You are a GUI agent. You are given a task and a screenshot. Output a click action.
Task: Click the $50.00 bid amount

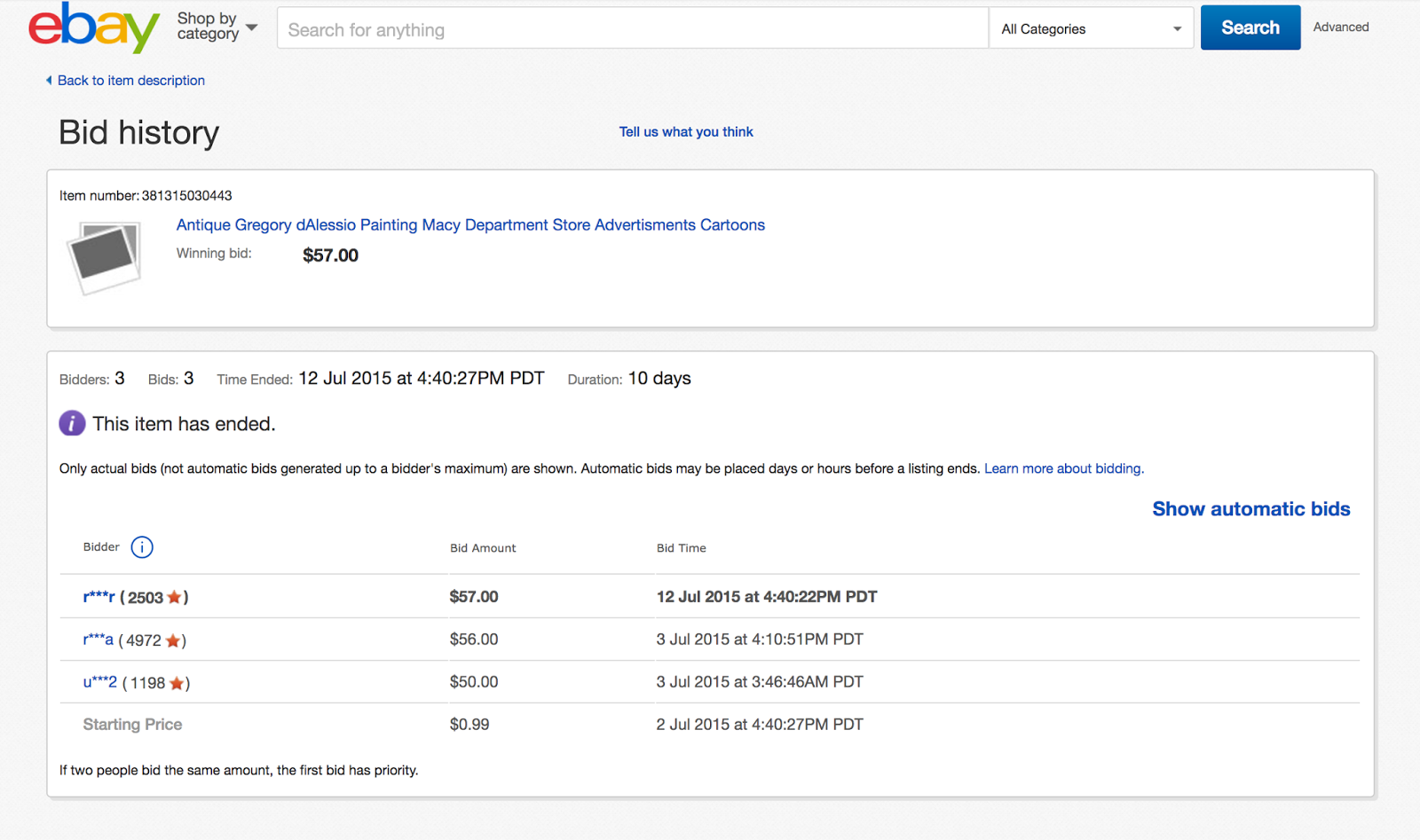[474, 682]
